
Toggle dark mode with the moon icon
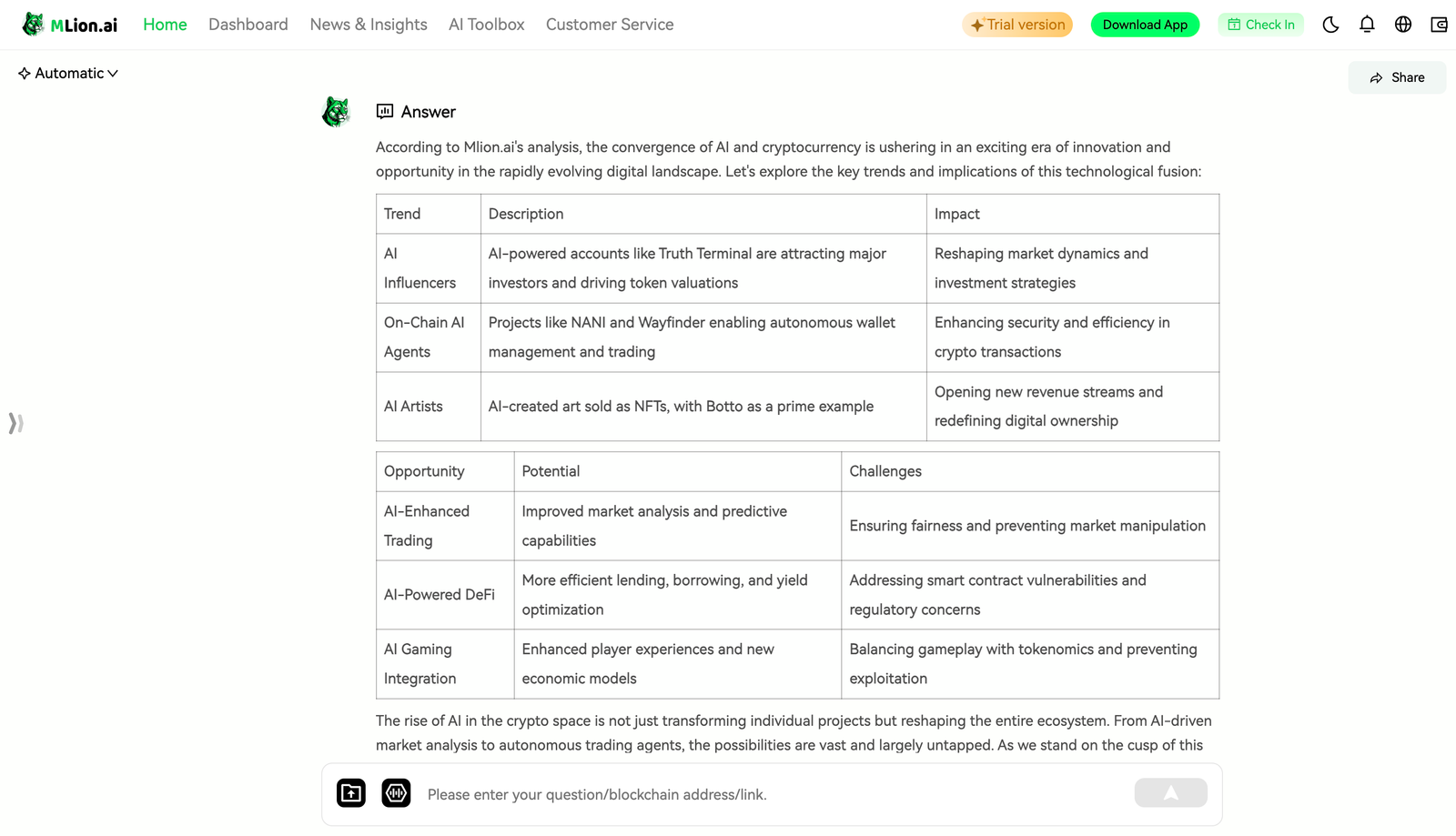(1330, 25)
